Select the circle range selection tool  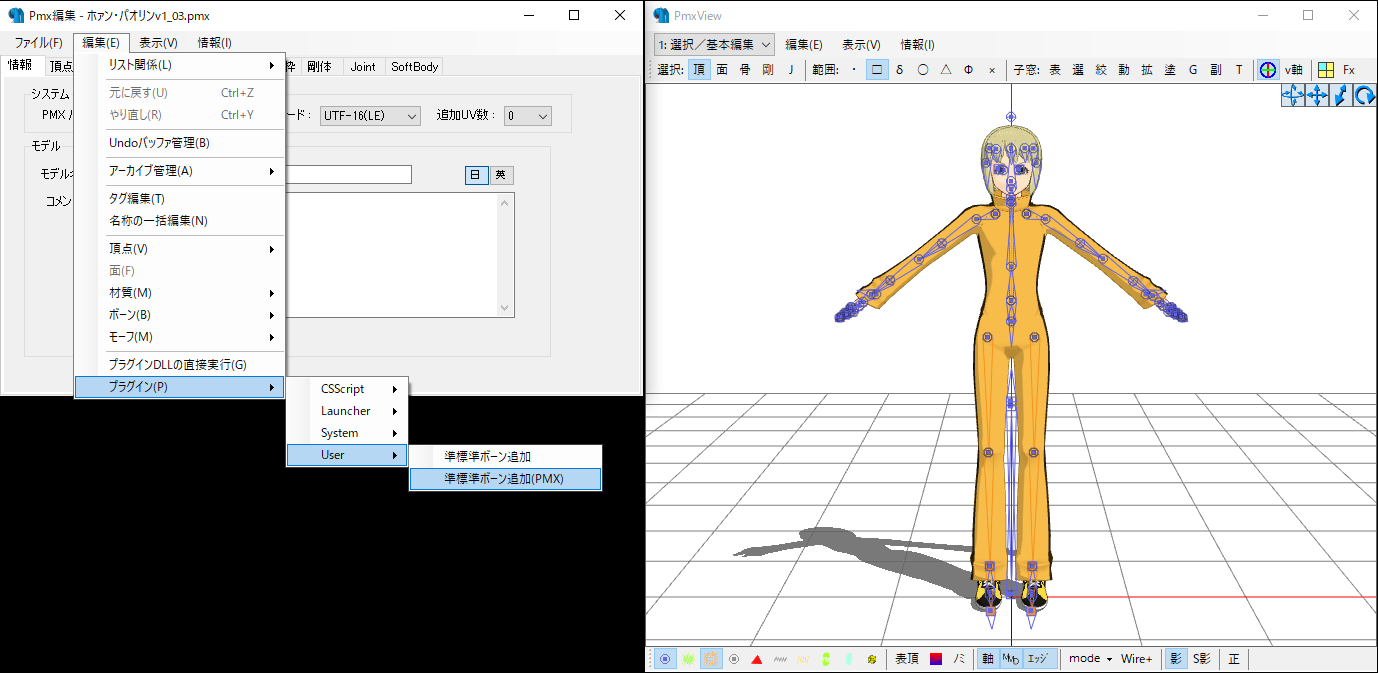922,70
